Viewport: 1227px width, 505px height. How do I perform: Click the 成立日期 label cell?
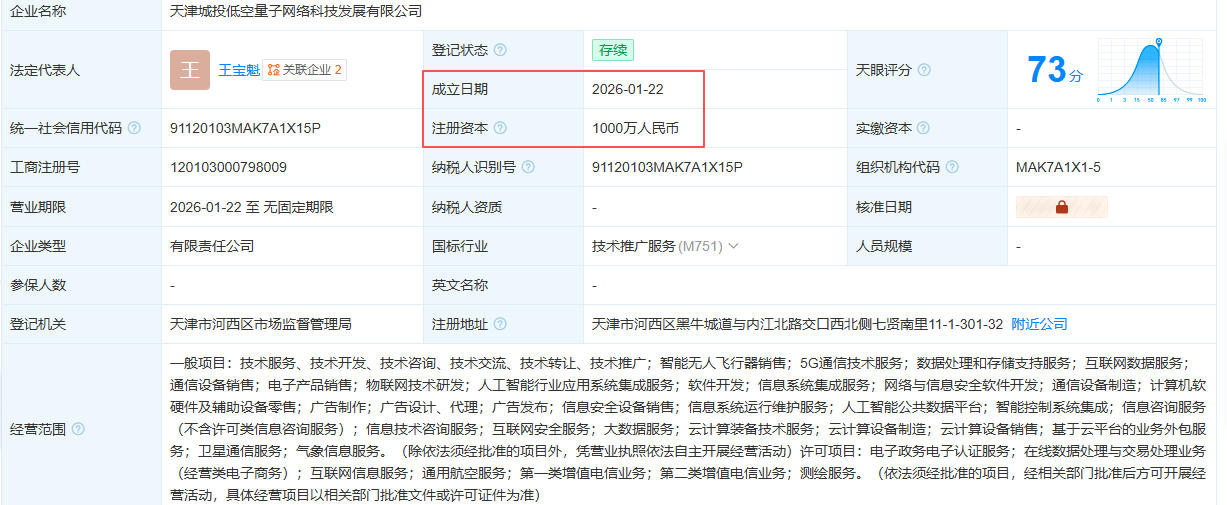coord(503,89)
